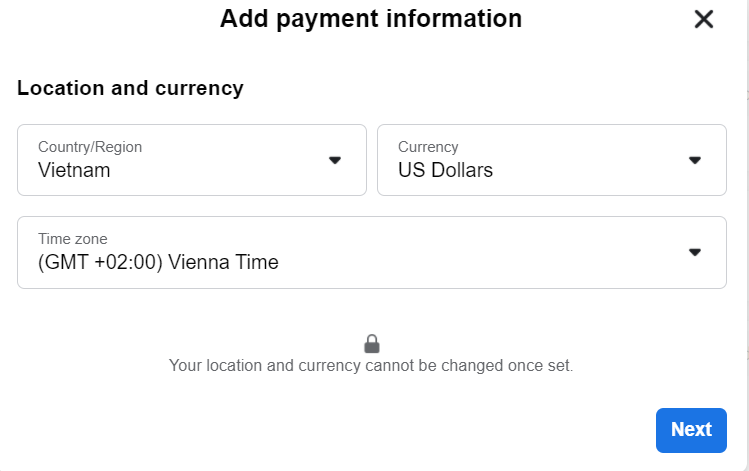
Task: Click the Time zone field label
Action: tap(72, 239)
